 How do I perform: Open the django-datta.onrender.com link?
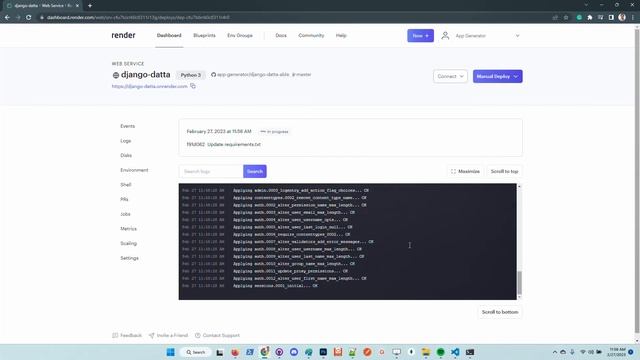pyautogui.click(x=149, y=86)
